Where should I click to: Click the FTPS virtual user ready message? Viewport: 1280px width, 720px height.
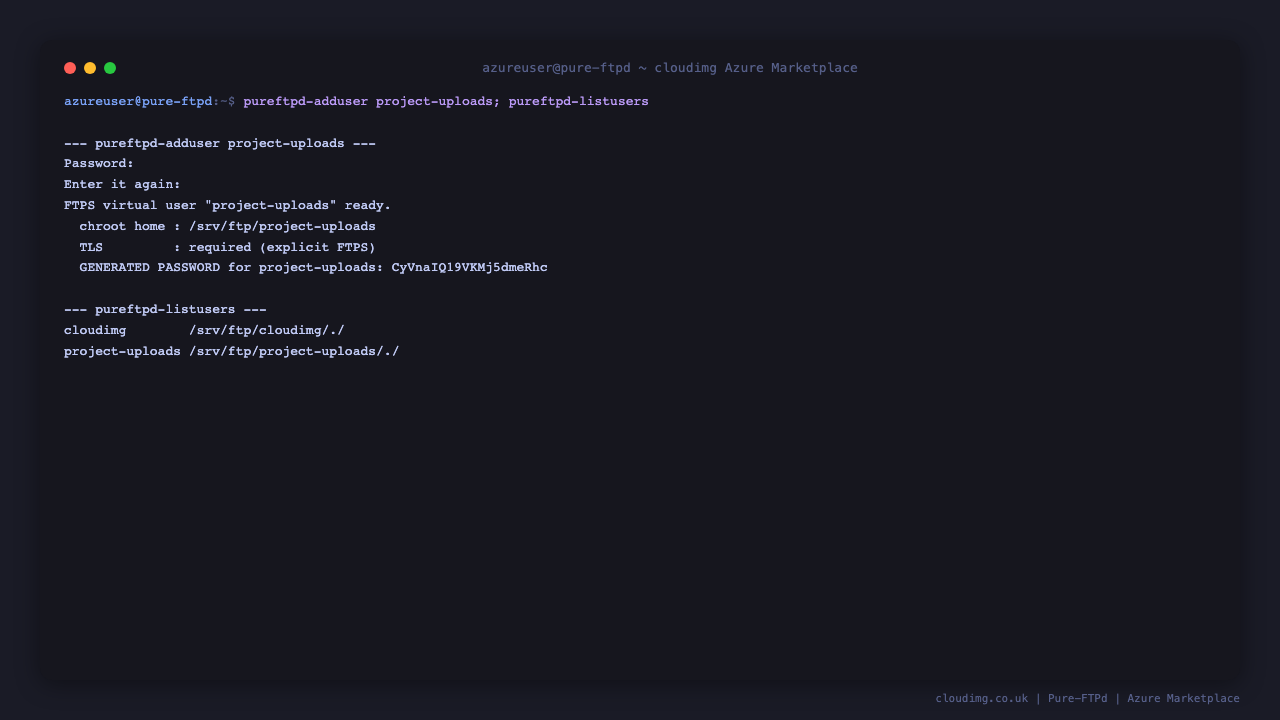(x=228, y=205)
